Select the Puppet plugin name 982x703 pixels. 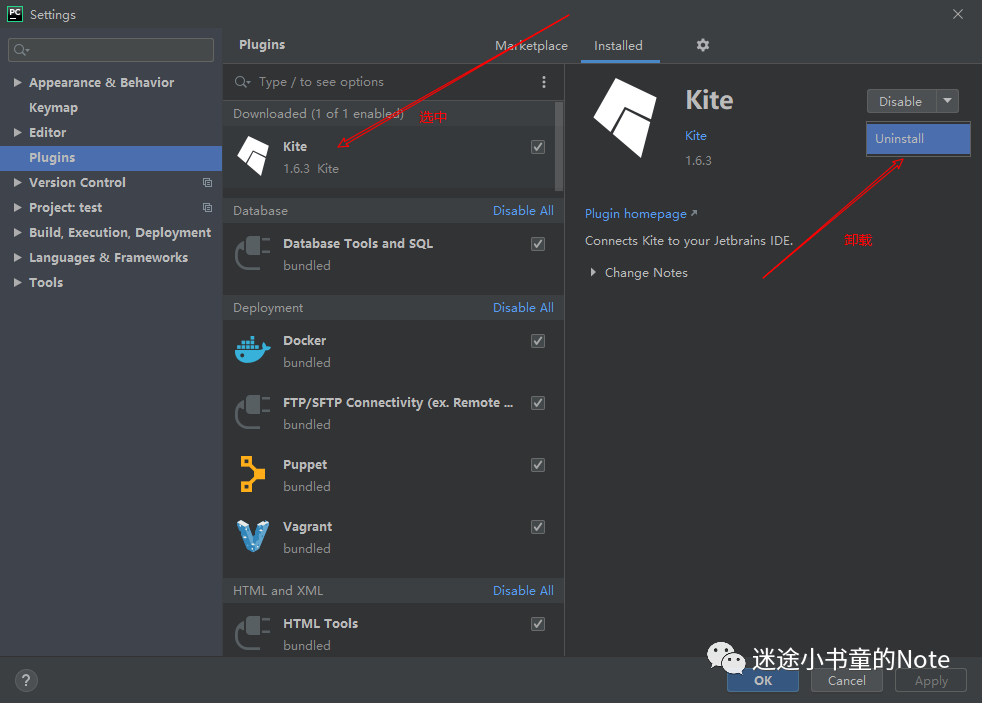[x=305, y=465]
